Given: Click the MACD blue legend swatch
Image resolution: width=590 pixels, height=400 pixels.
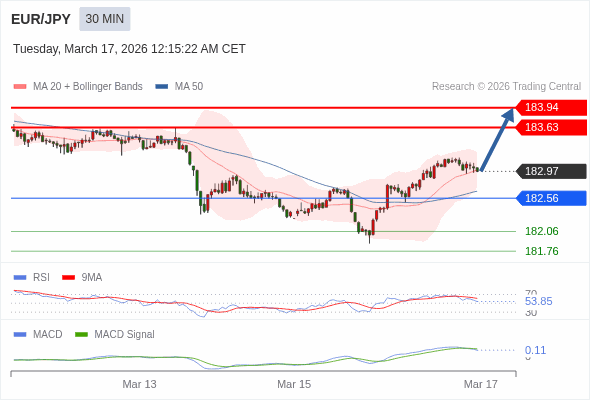Looking at the screenshot, I should [x=20, y=335].
